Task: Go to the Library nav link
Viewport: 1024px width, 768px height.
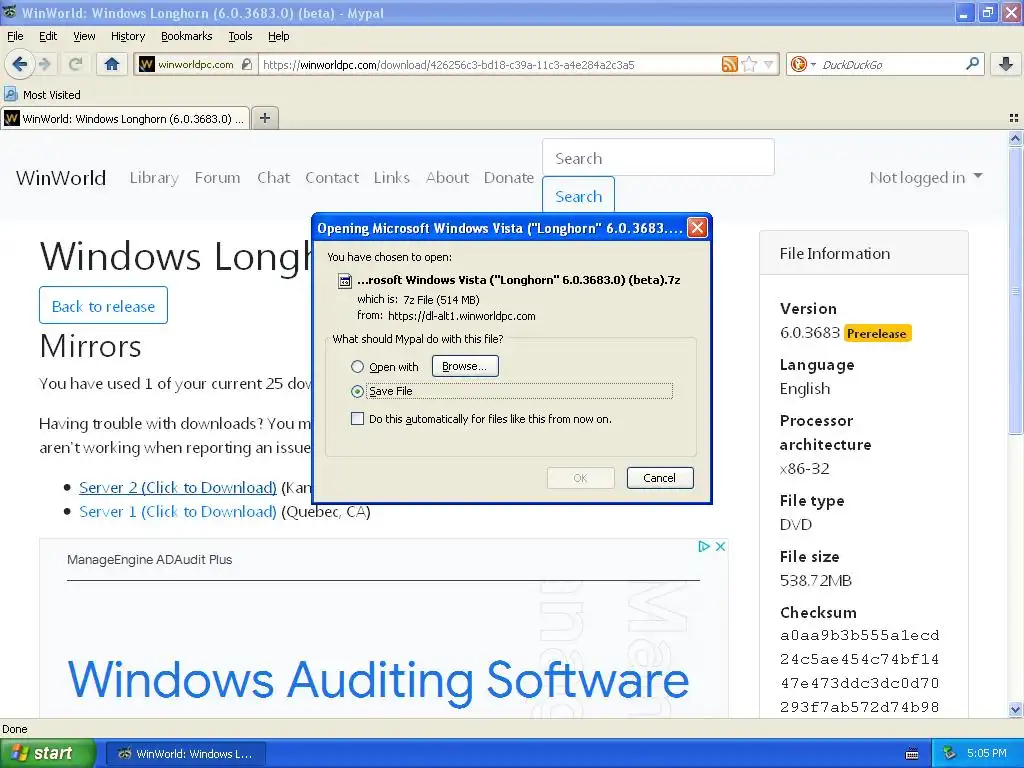Action: [154, 178]
